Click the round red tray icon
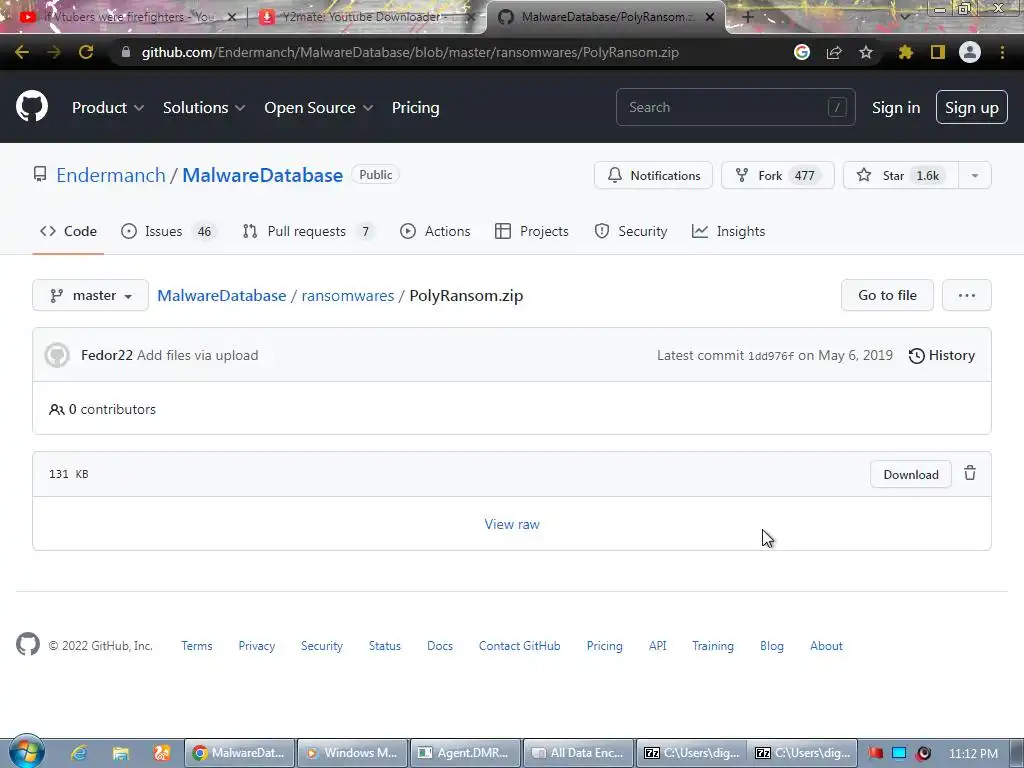The height and width of the screenshot is (768, 1024). [923, 753]
